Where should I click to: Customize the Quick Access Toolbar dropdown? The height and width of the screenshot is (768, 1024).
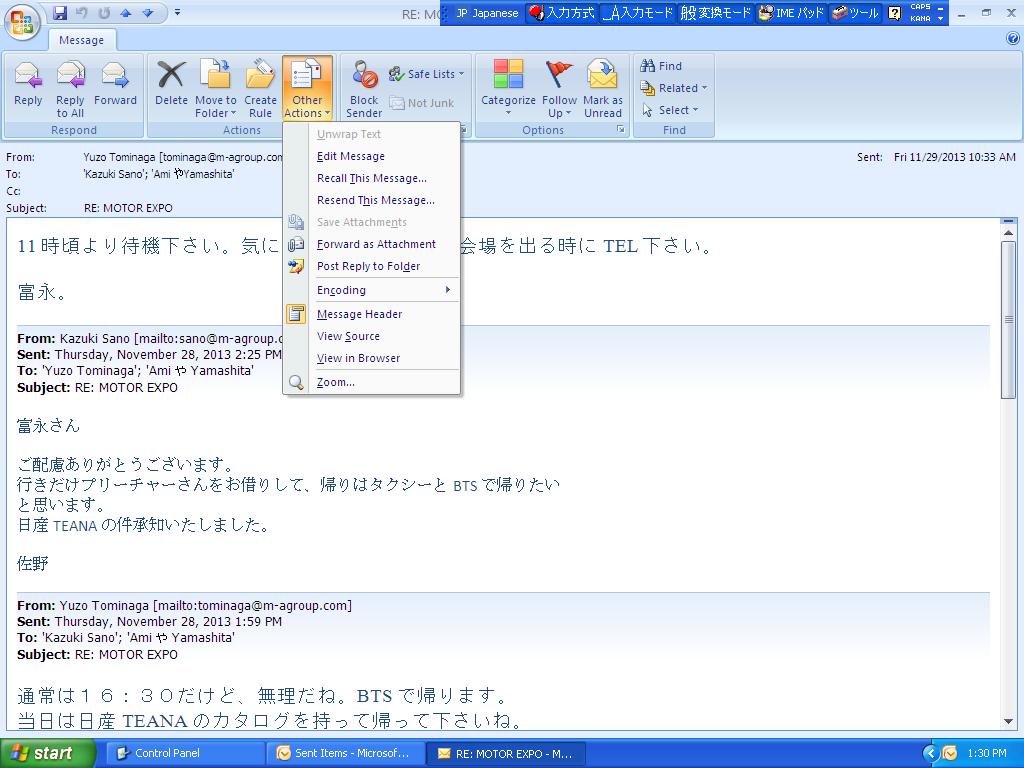point(178,12)
